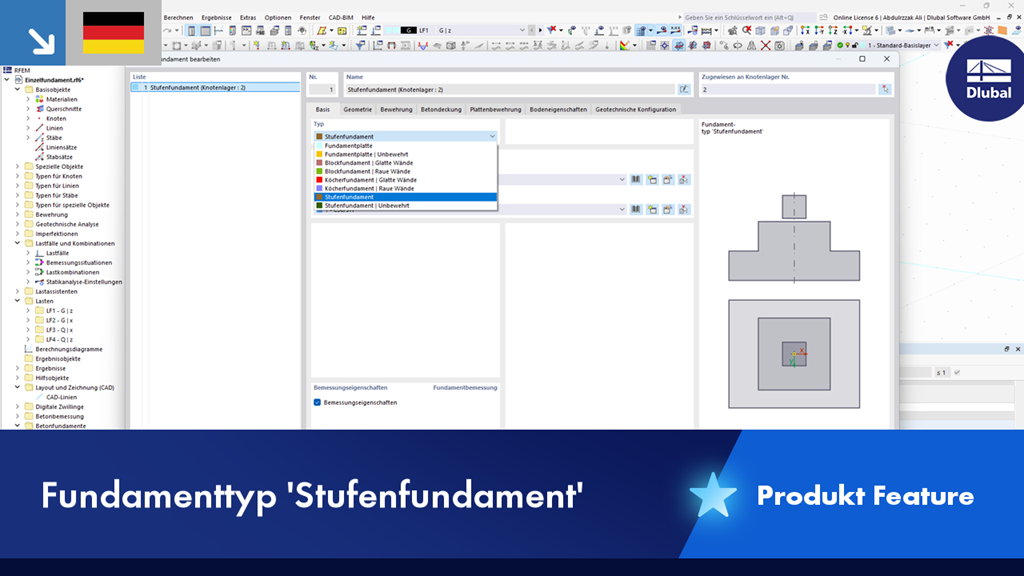Choose Stufenfundament | Unbewehrt option

(405, 205)
